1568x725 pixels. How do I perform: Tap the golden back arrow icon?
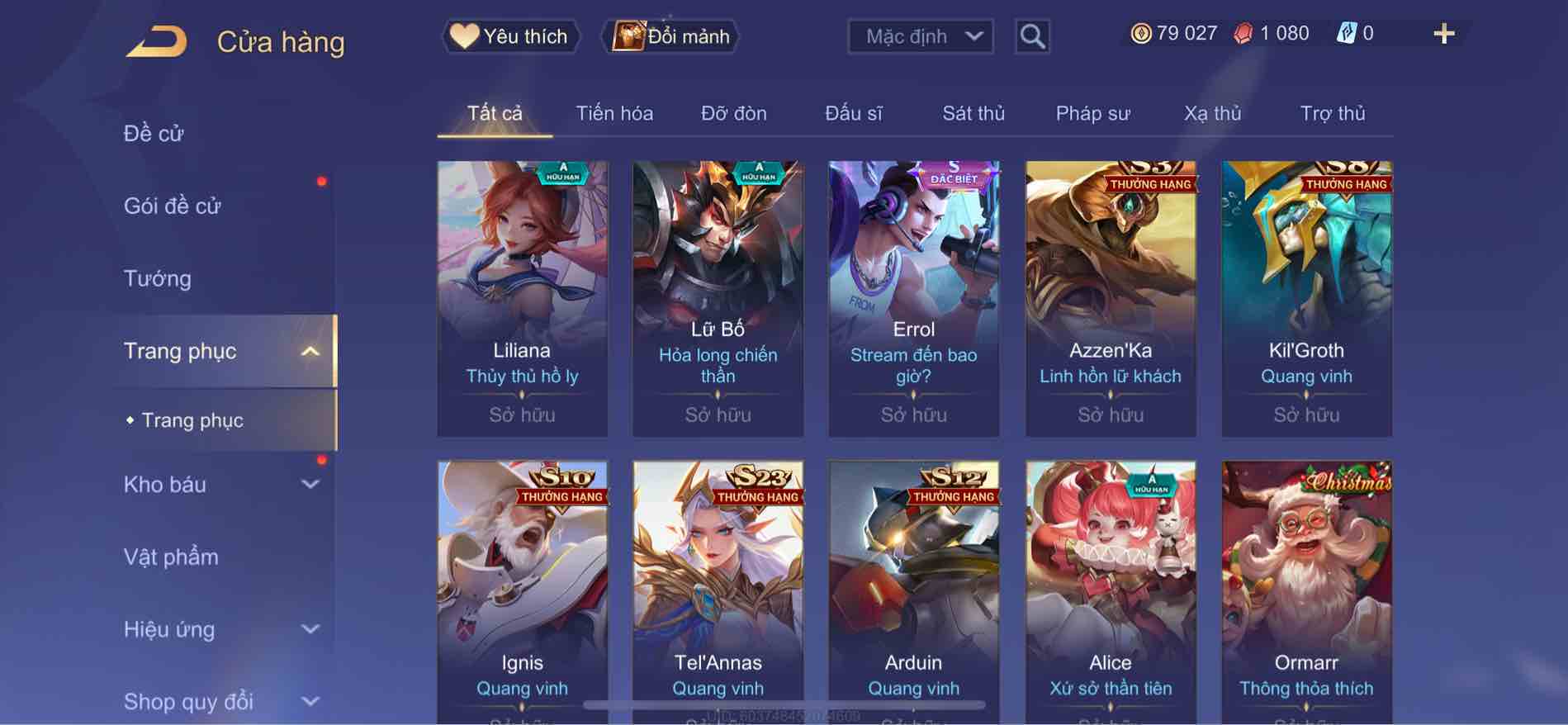(157, 41)
